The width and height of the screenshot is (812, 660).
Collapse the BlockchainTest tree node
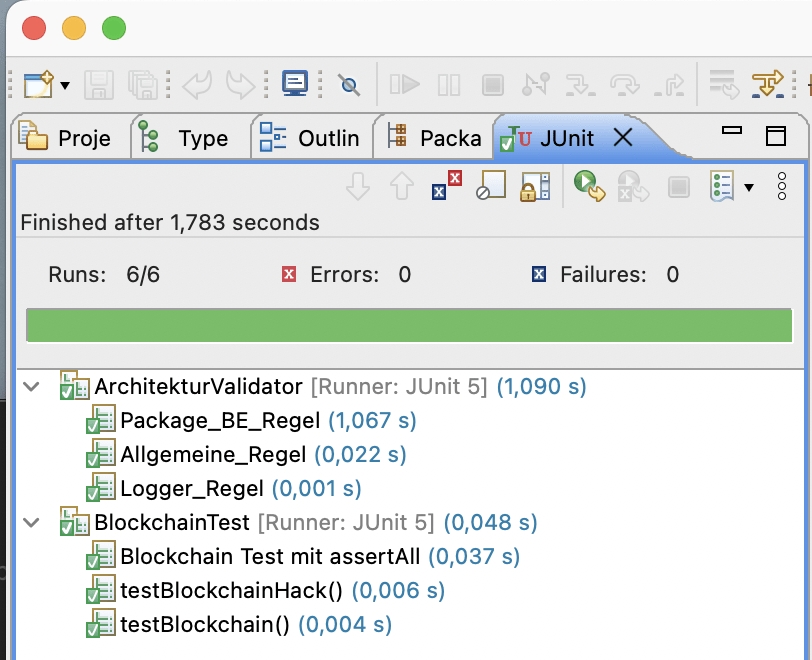click(32, 522)
